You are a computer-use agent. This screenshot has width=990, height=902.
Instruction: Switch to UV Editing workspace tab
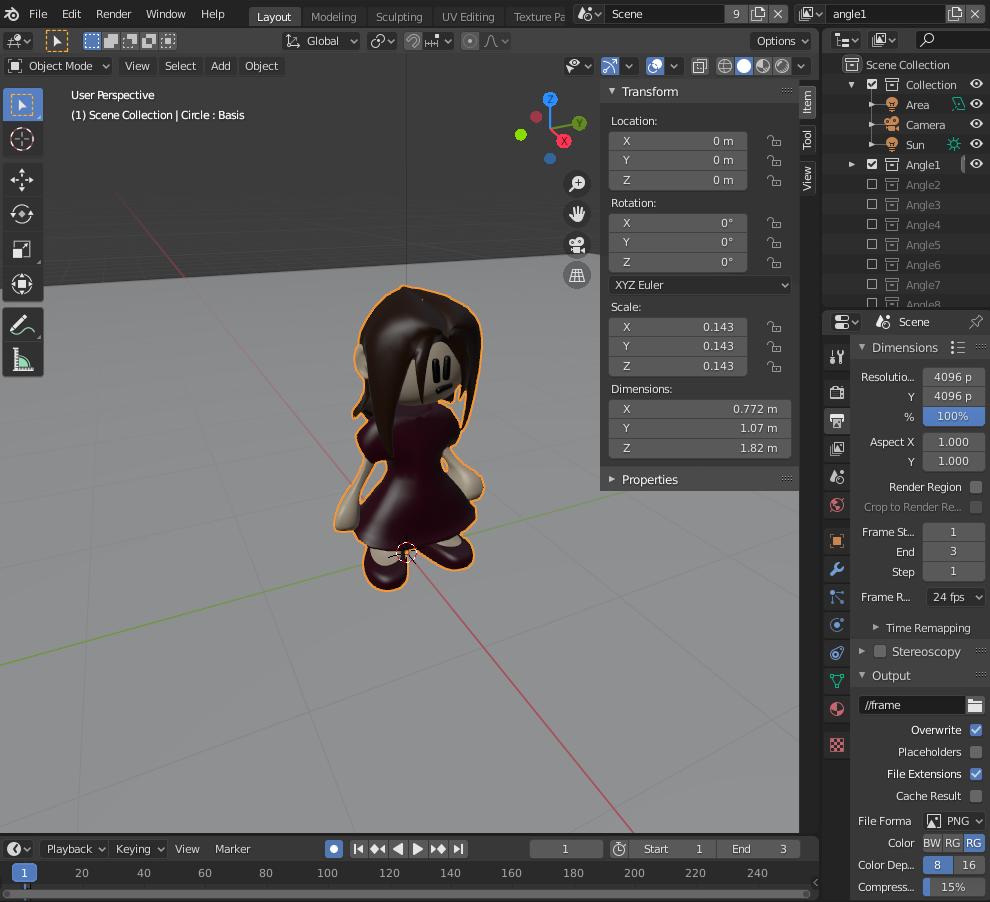click(468, 17)
